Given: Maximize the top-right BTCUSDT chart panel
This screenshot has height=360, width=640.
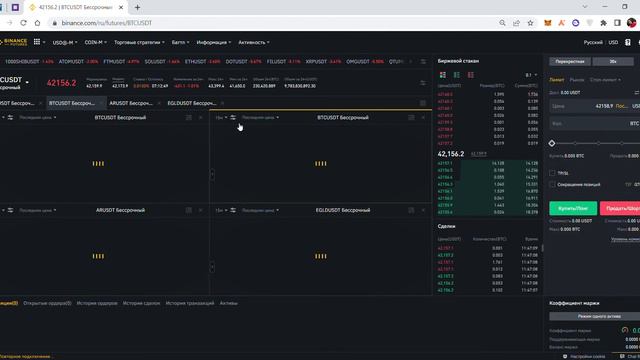Looking at the screenshot, I should click(411, 118).
